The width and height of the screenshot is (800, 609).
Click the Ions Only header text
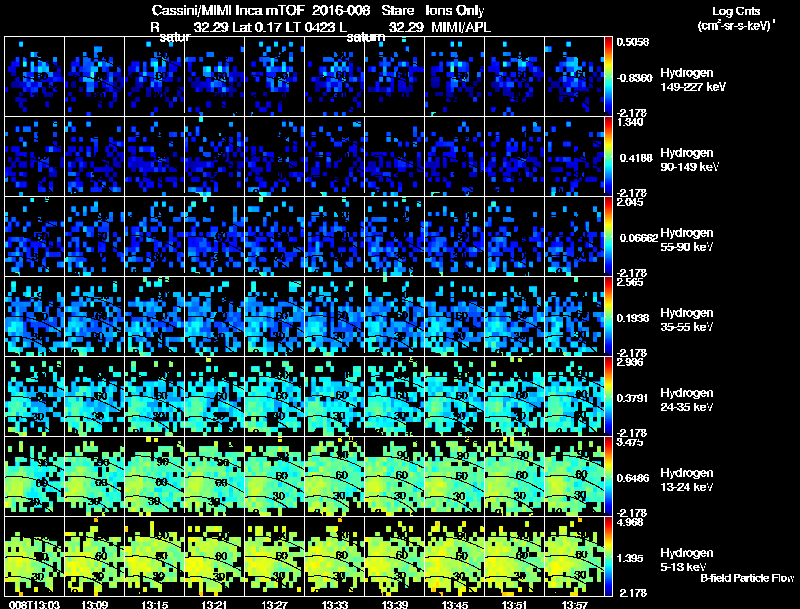pos(455,11)
